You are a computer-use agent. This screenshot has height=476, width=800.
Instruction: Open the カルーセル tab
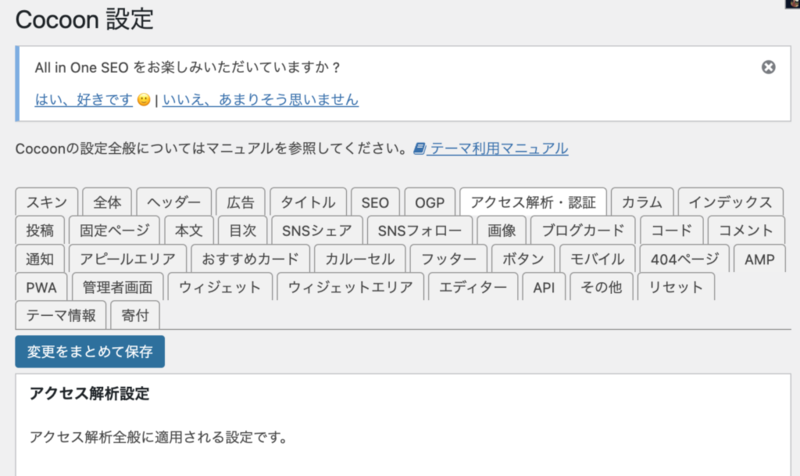click(360, 259)
